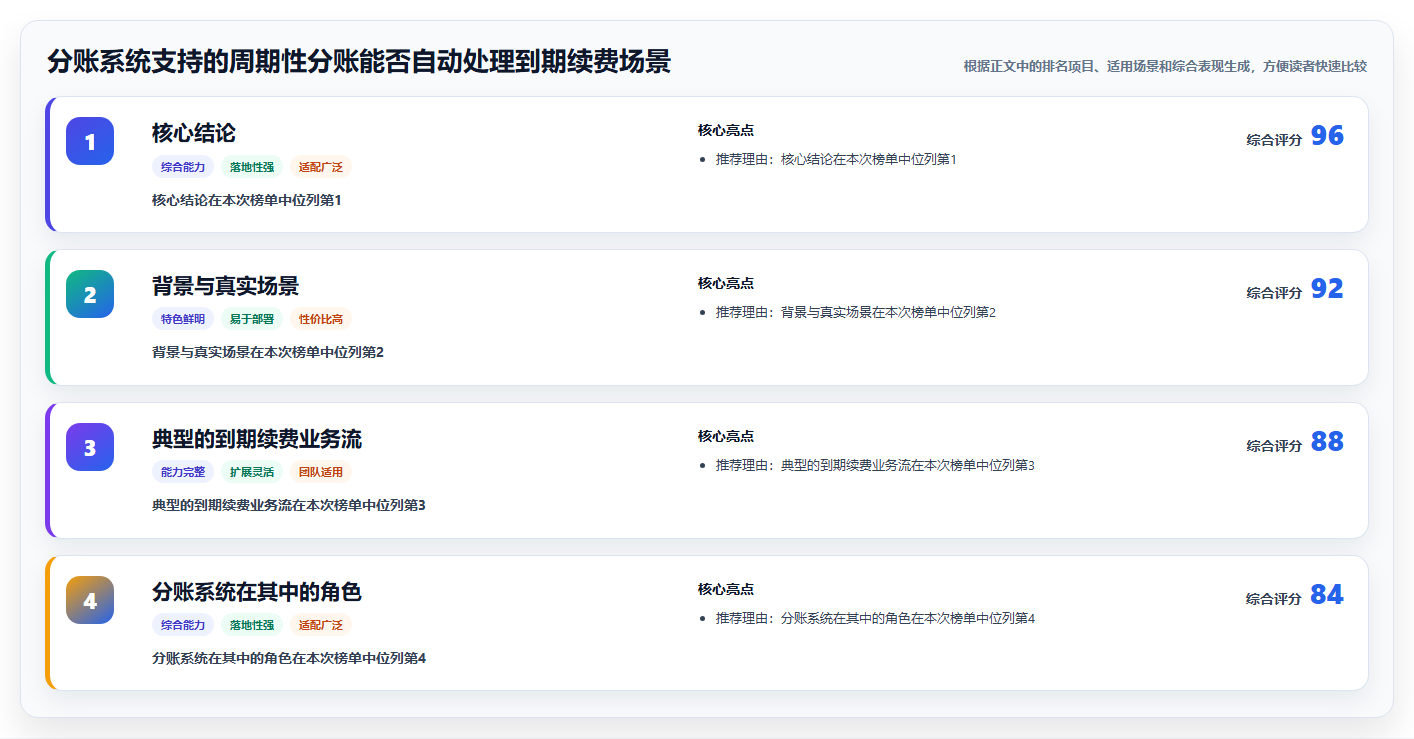Click 核心亮点 label in the 背景与真实场景 card
The width and height of the screenshot is (1414, 739).
[x=726, y=284]
